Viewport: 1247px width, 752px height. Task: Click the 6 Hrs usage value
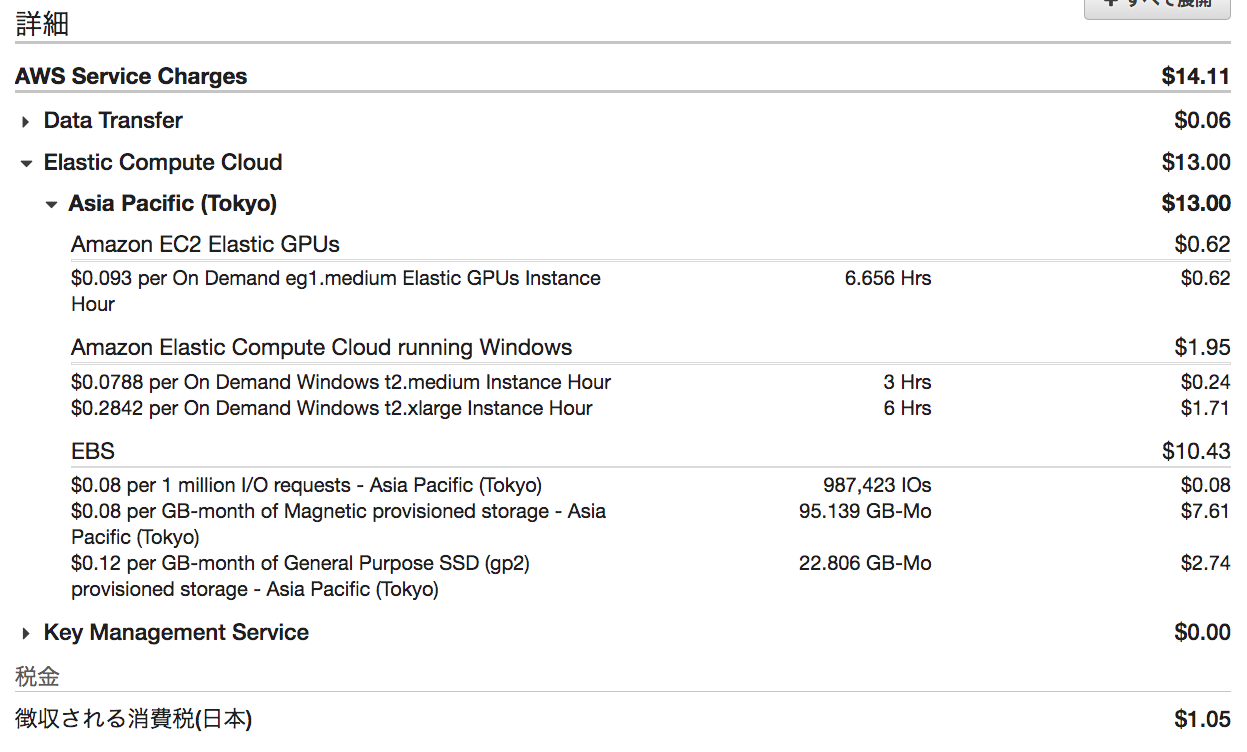click(x=907, y=409)
